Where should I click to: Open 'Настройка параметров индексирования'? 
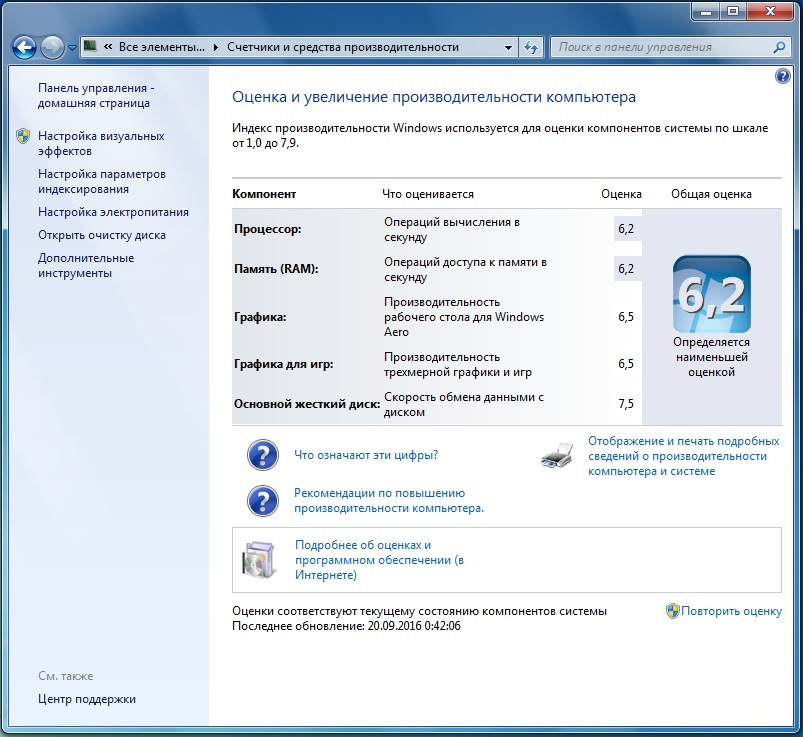click(x=102, y=181)
